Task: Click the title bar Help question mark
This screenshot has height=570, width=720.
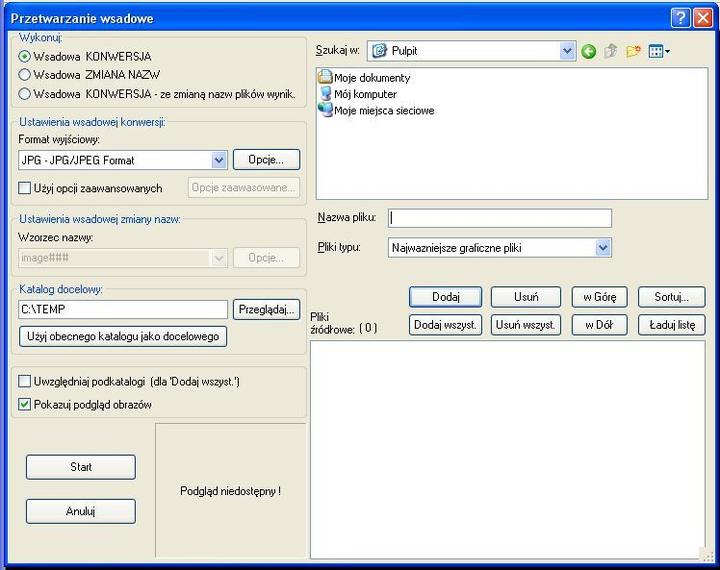Action: point(679,17)
